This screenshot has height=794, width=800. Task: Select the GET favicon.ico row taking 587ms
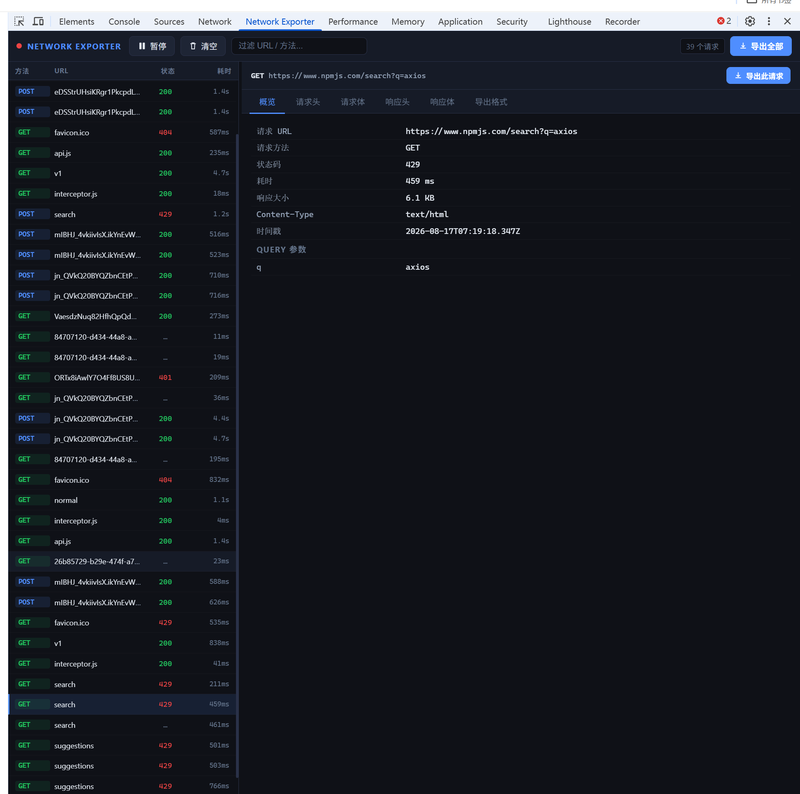click(x=122, y=132)
